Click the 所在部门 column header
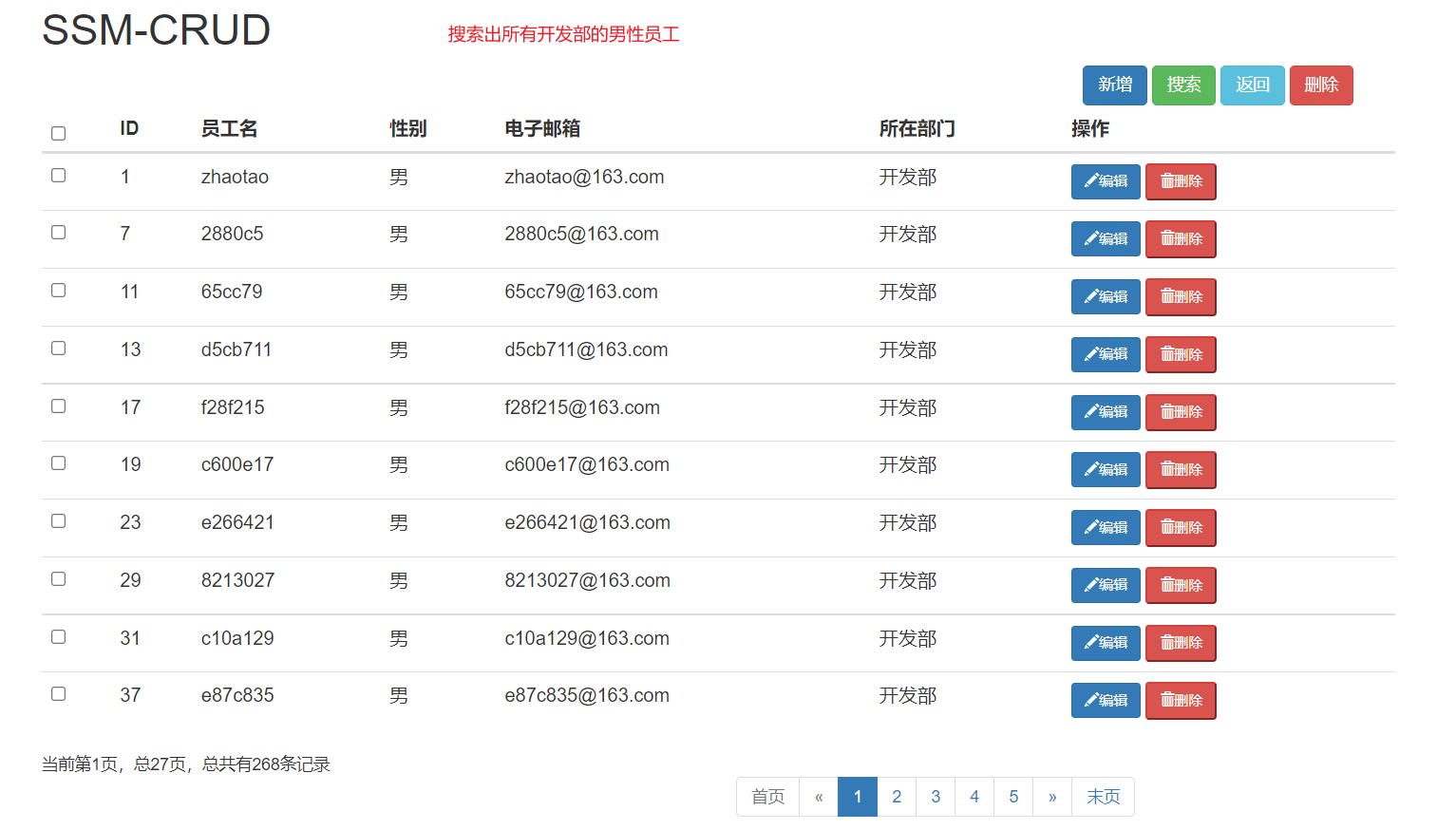Screen dimensions: 1456x830 coord(917,128)
